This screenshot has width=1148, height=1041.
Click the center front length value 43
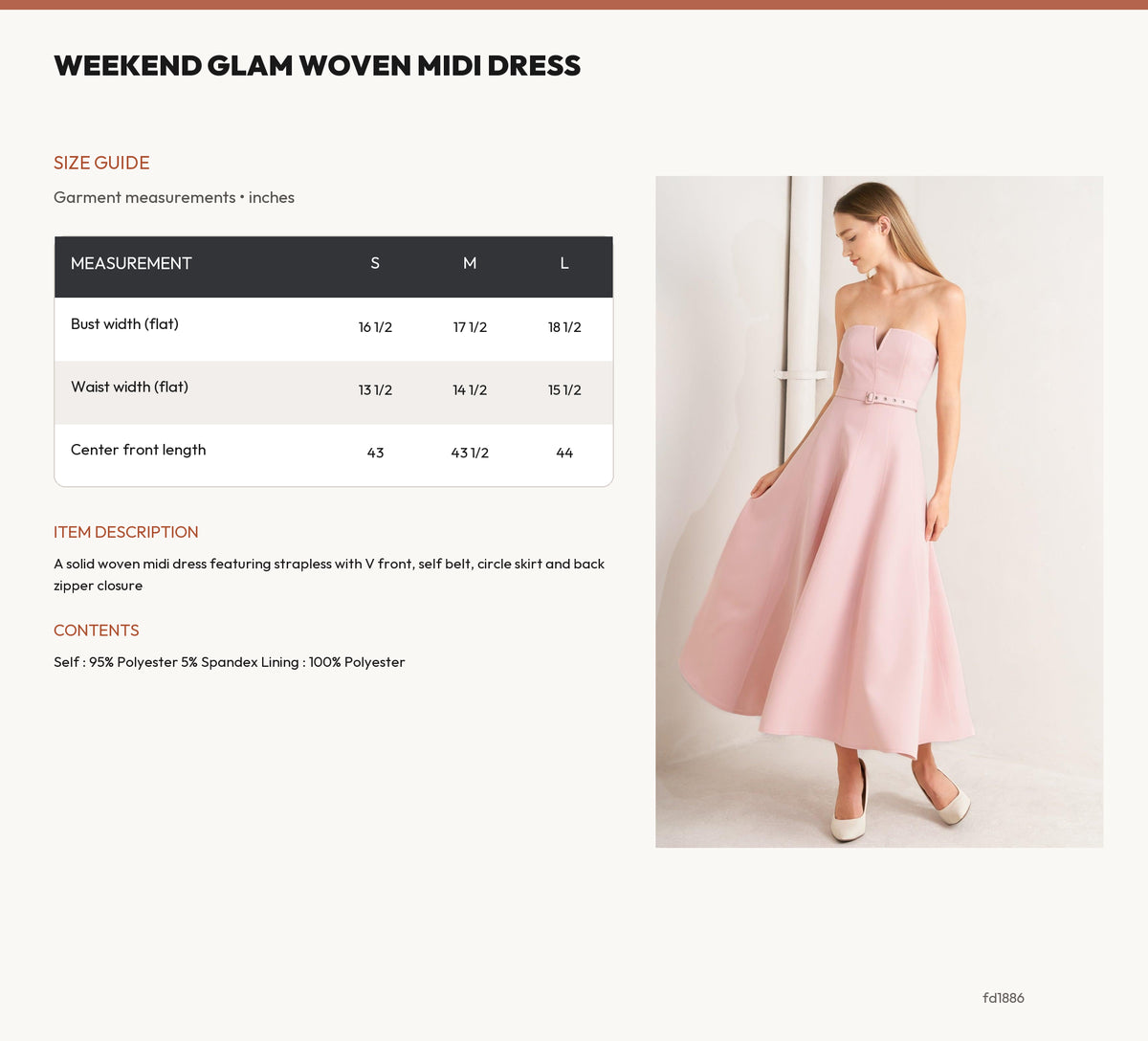pos(375,453)
